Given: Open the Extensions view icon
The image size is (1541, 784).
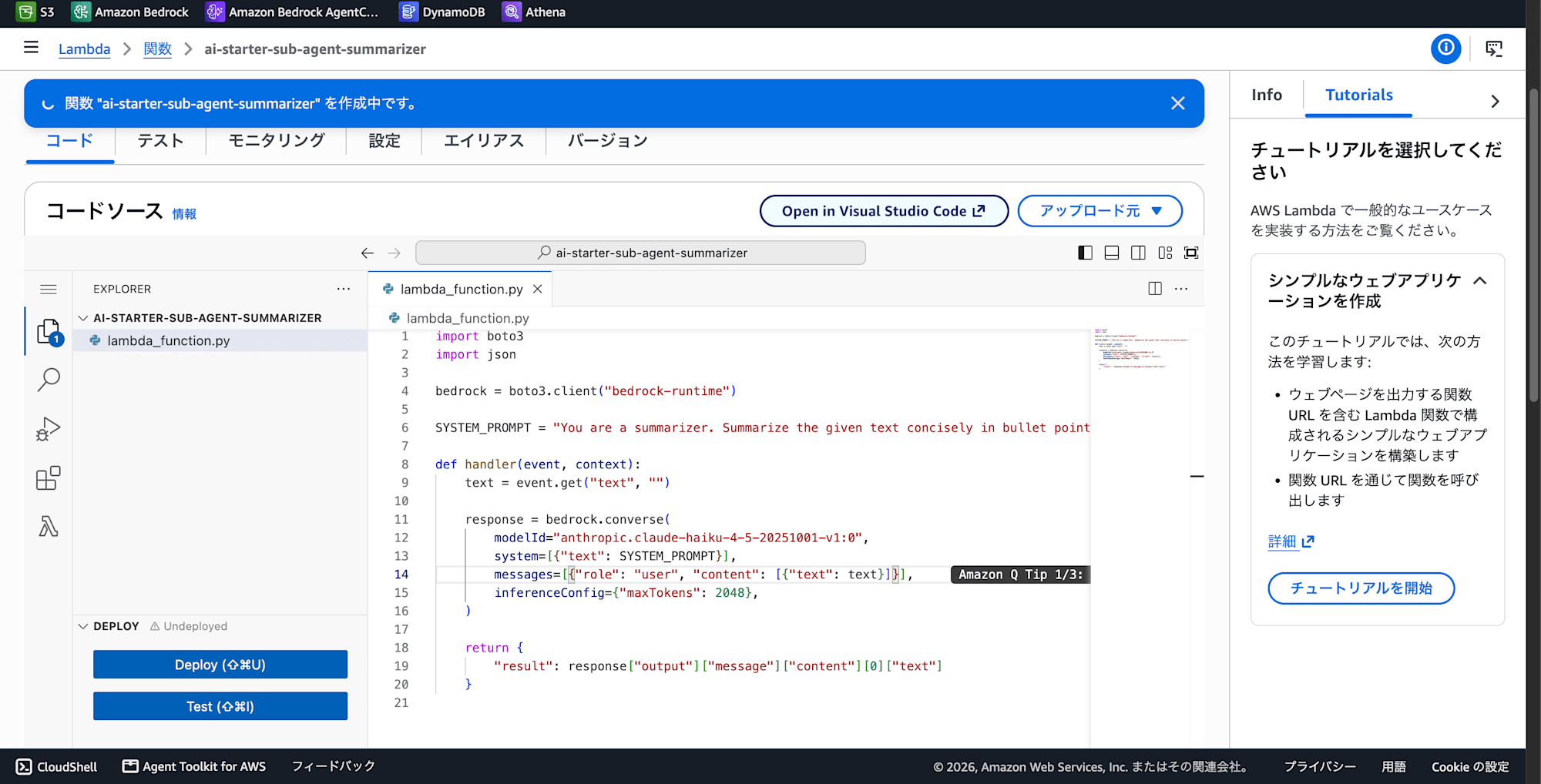Looking at the screenshot, I should (x=49, y=478).
